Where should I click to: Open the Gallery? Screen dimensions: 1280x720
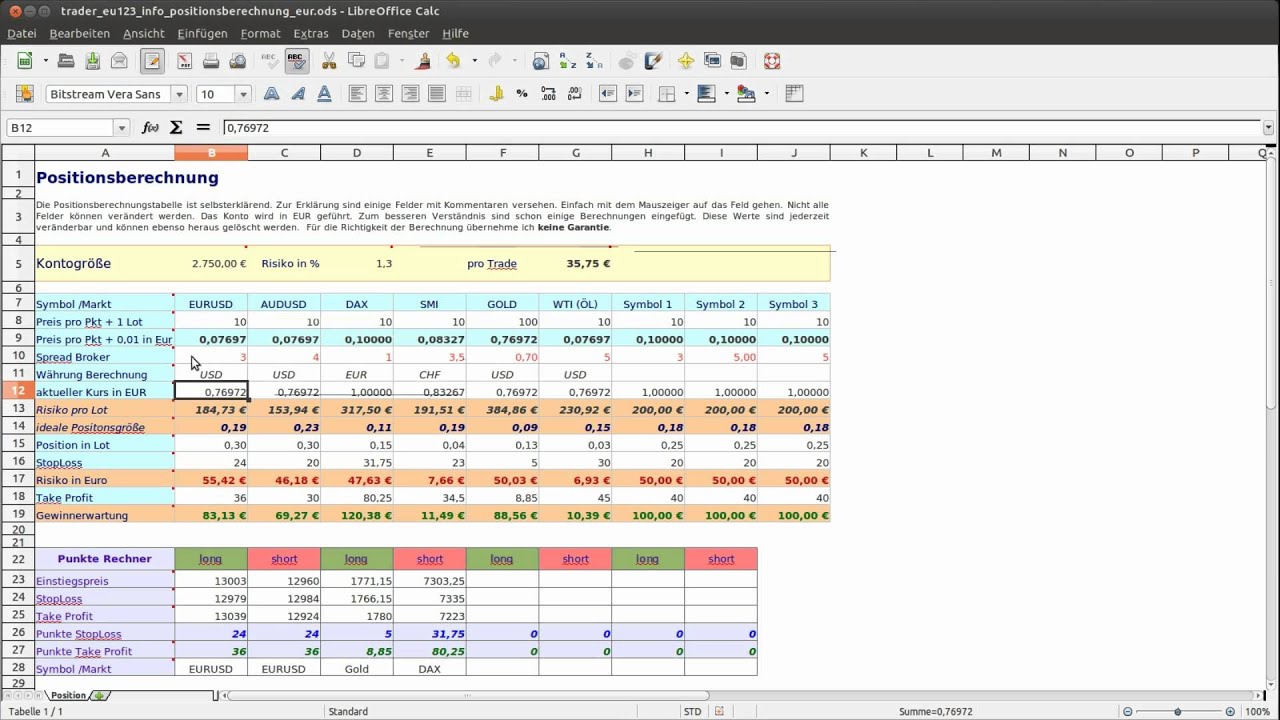point(712,61)
